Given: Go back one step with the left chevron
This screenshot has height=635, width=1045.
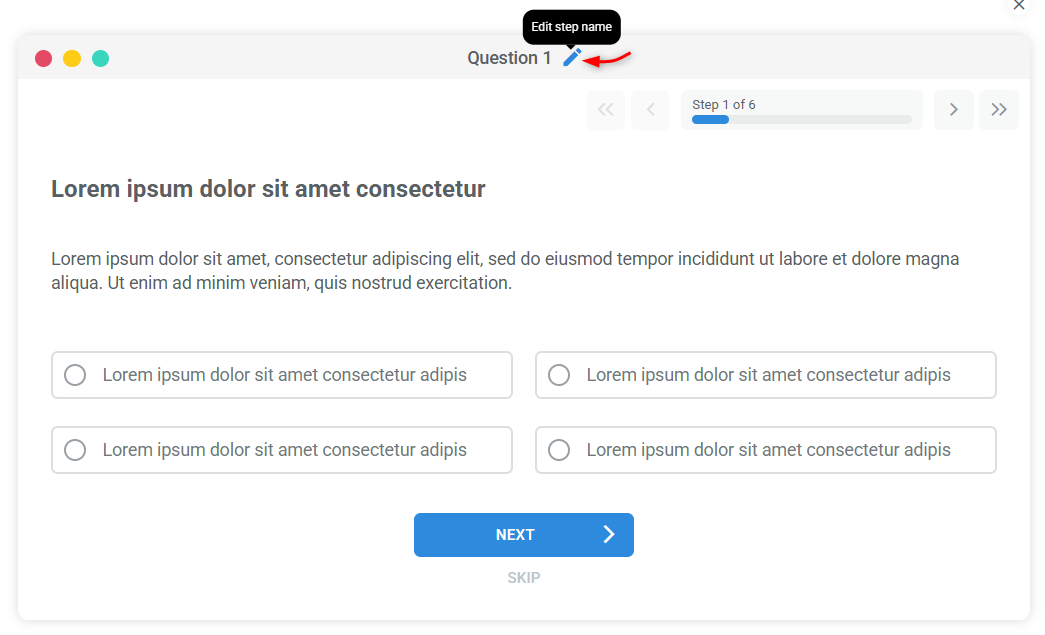Looking at the screenshot, I should tap(650, 110).
